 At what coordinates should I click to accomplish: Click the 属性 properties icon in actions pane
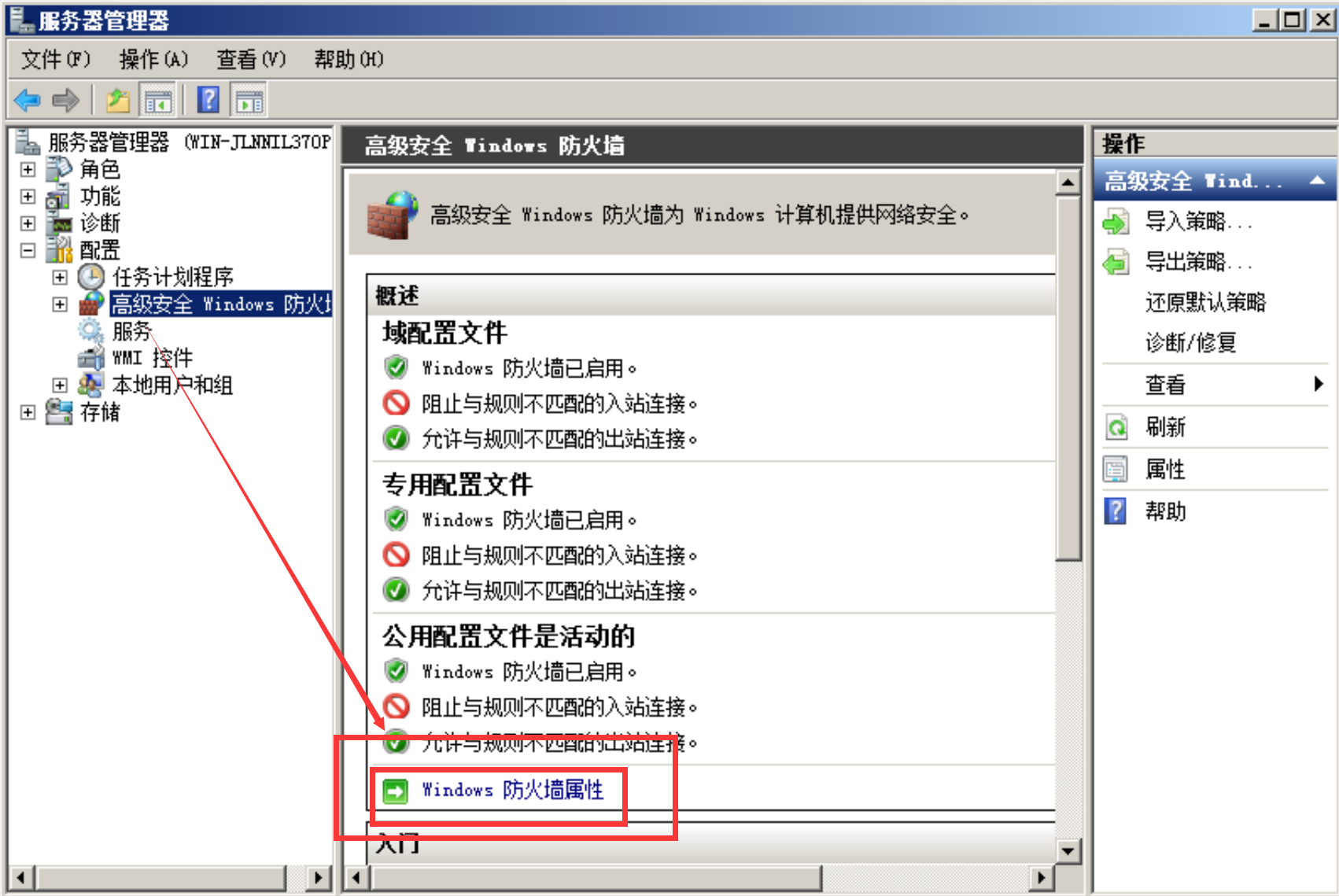[x=1116, y=470]
